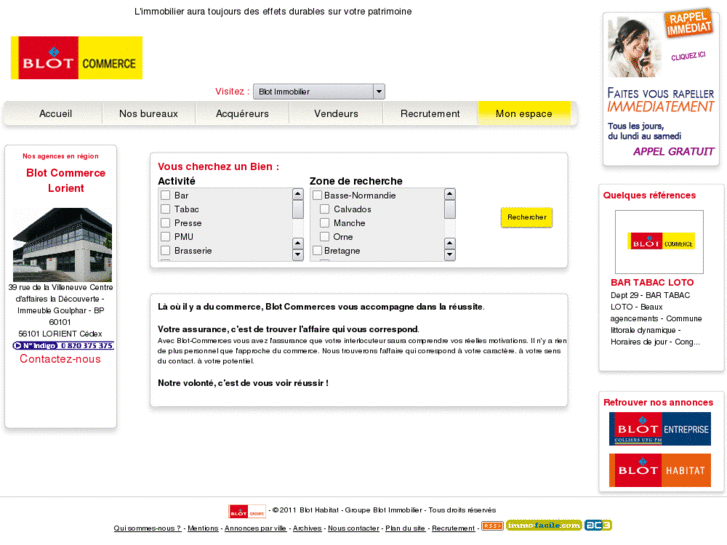Open the Mentions footer link
This screenshot has height=545, width=727.
point(203,528)
